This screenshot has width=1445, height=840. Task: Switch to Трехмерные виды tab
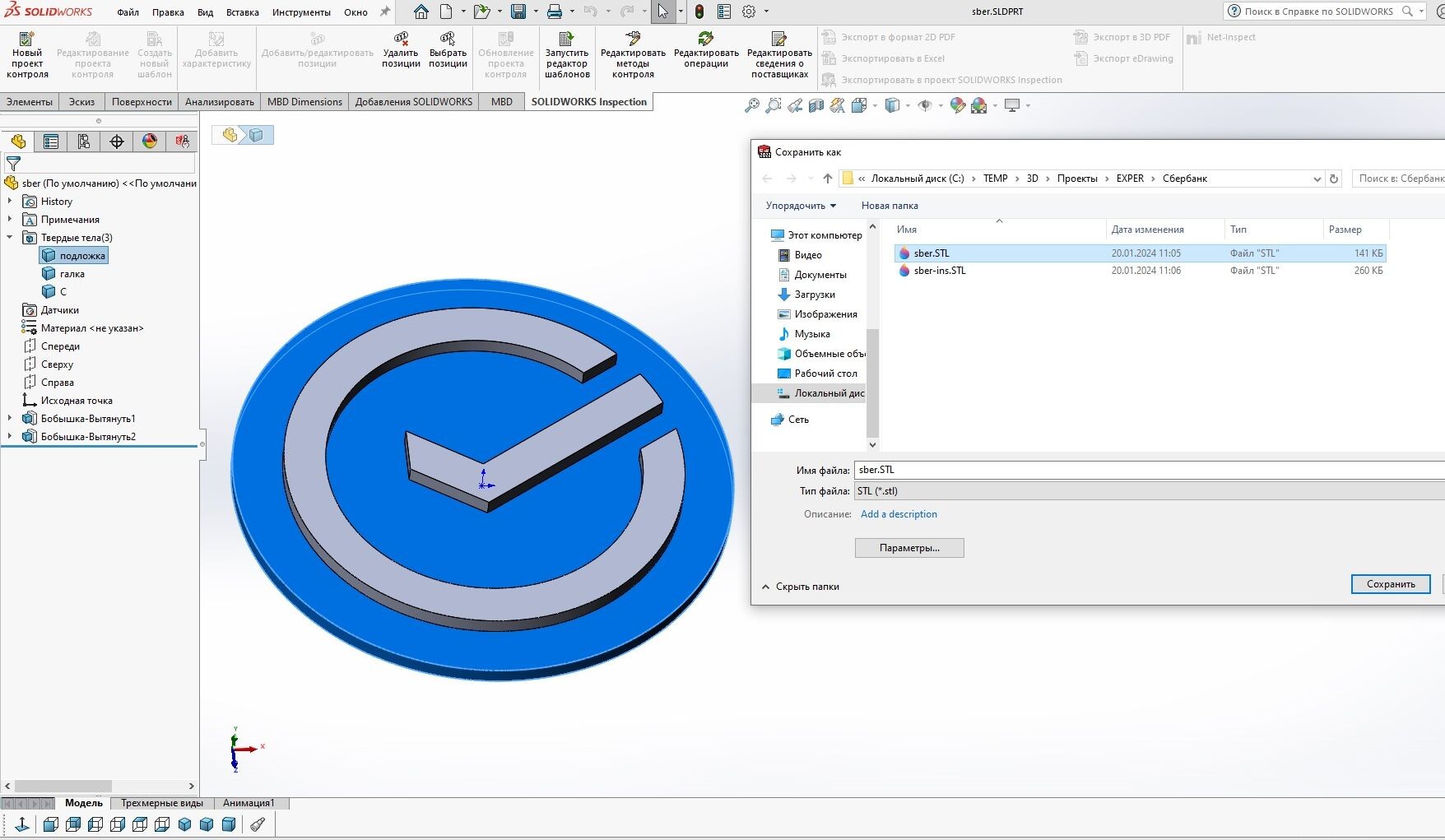tap(162, 803)
